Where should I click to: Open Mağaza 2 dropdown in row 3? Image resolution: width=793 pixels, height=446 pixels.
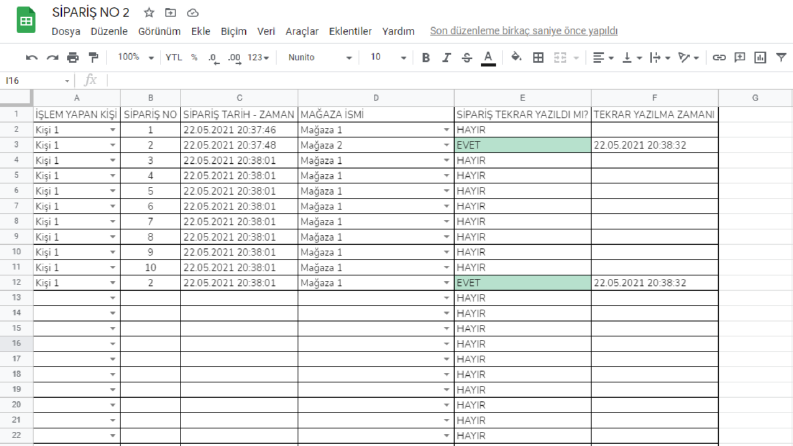[x=447, y=145]
